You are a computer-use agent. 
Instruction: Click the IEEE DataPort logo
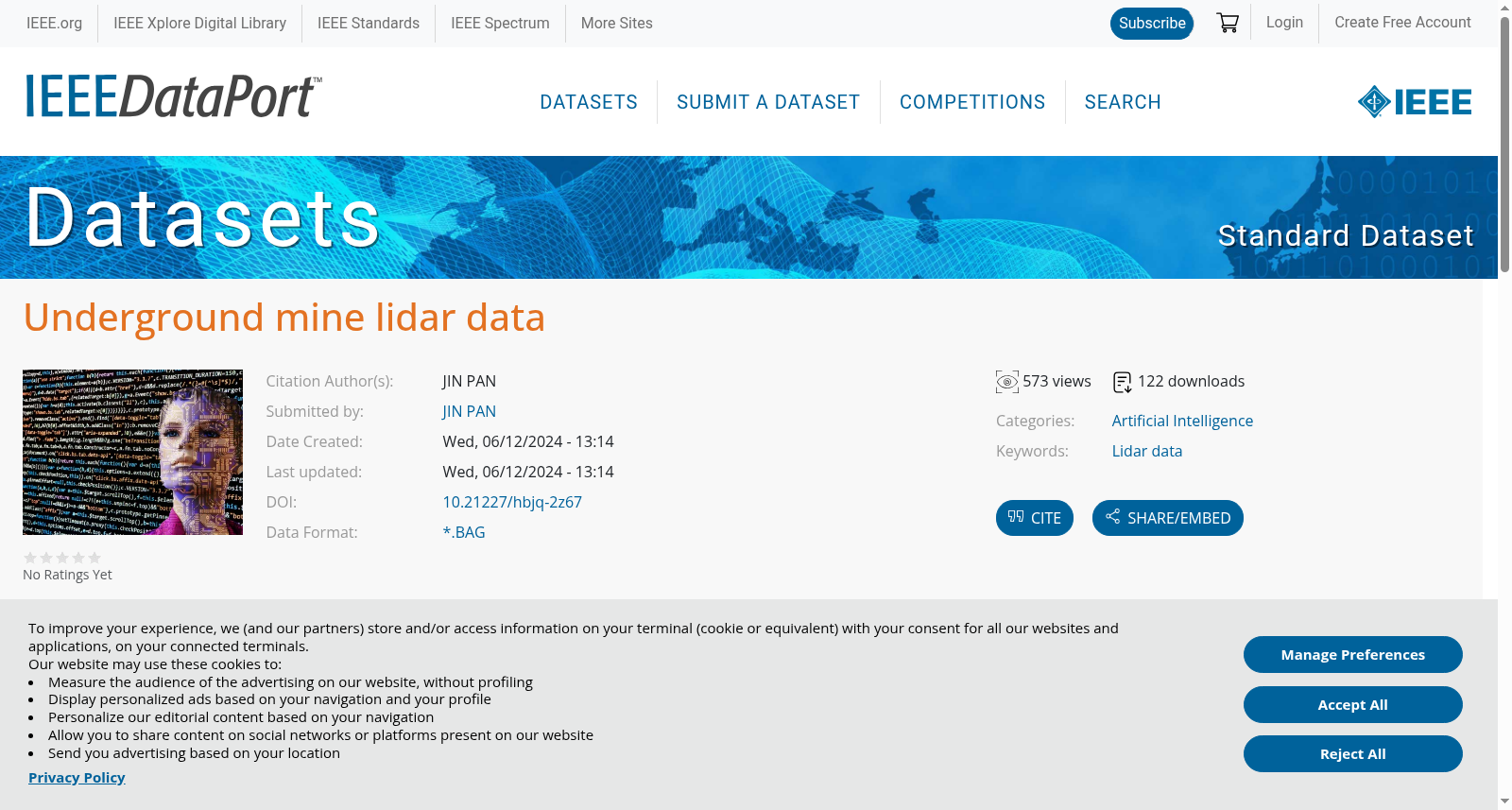(173, 97)
